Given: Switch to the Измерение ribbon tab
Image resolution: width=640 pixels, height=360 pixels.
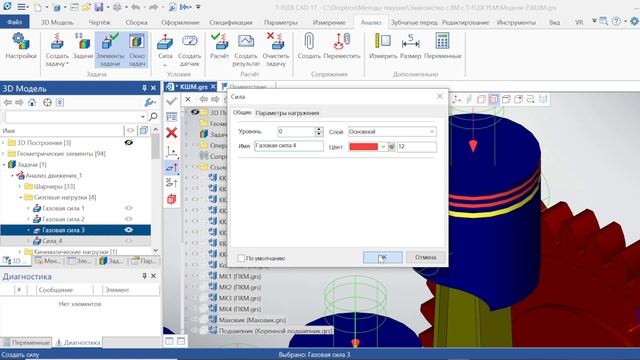Looking at the screenshot, I should tap(329, 22).
